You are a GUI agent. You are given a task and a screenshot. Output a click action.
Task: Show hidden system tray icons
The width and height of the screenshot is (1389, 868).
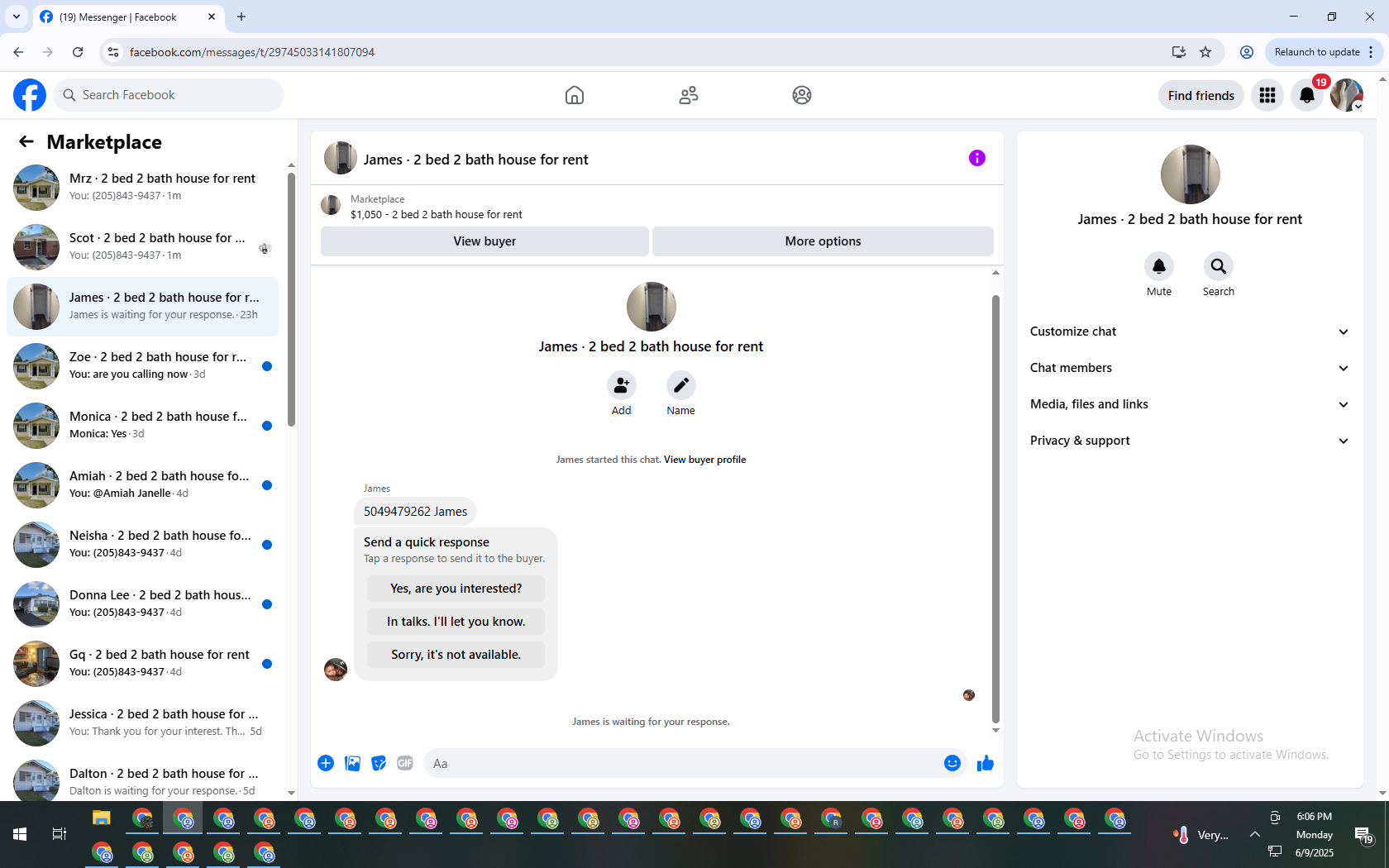[x=1255, y=835]
